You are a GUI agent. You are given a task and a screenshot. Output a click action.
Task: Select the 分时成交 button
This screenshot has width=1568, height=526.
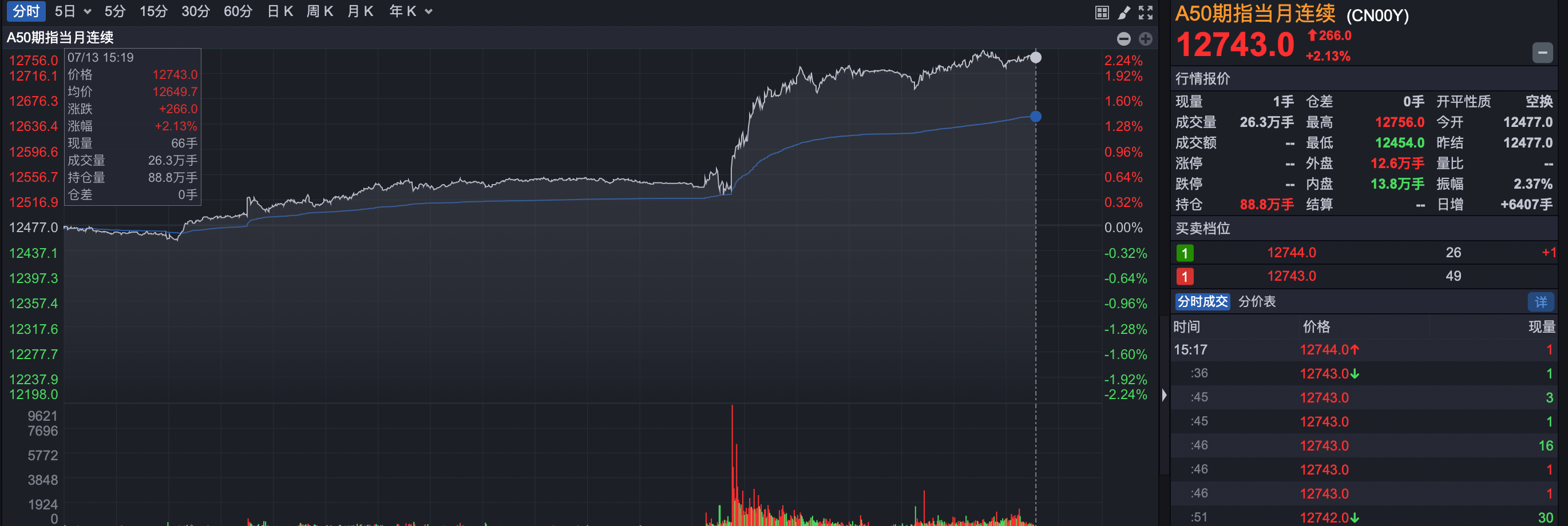pyautogui.click(x=1202, y=302)
